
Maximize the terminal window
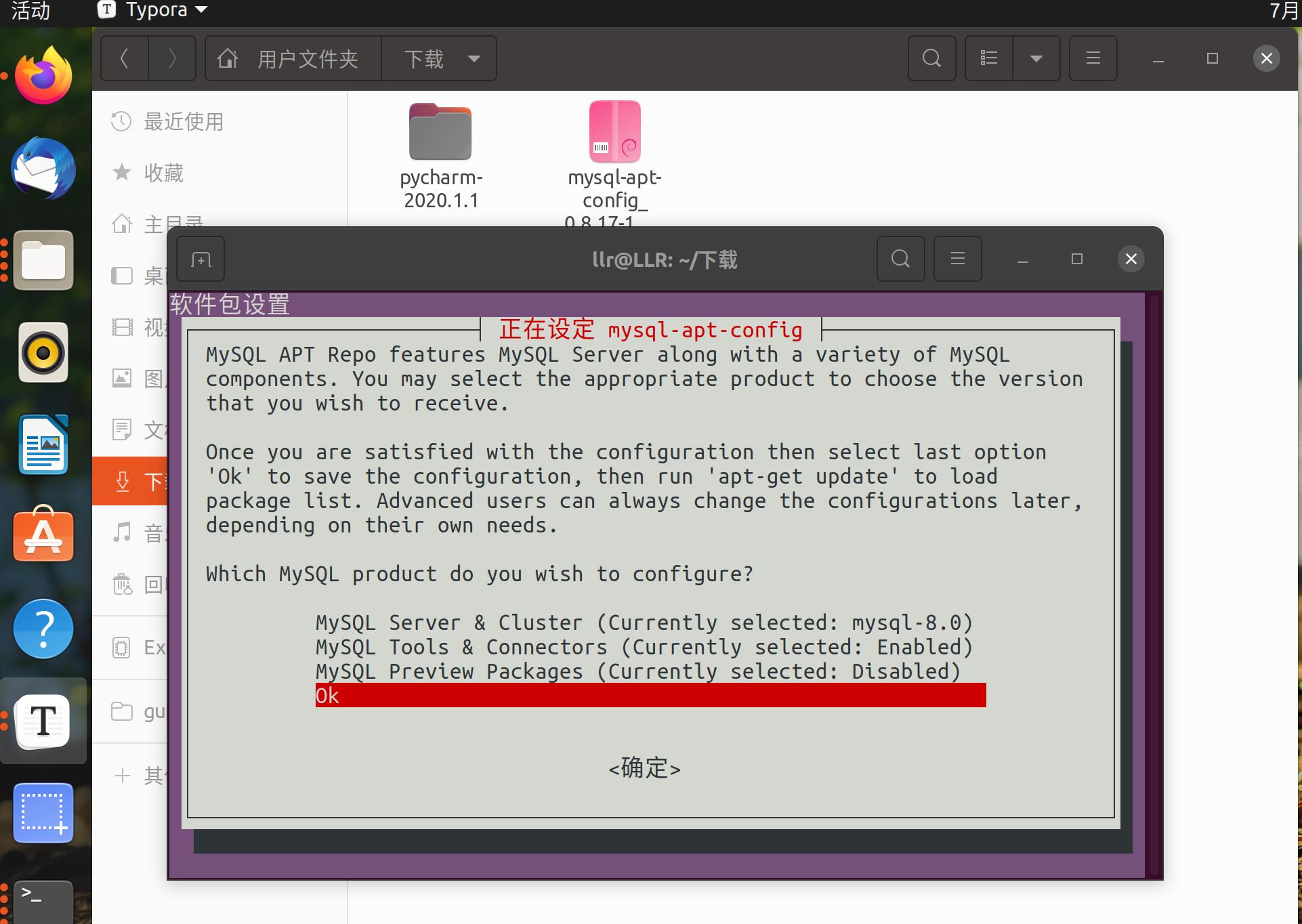[1077, 259]
